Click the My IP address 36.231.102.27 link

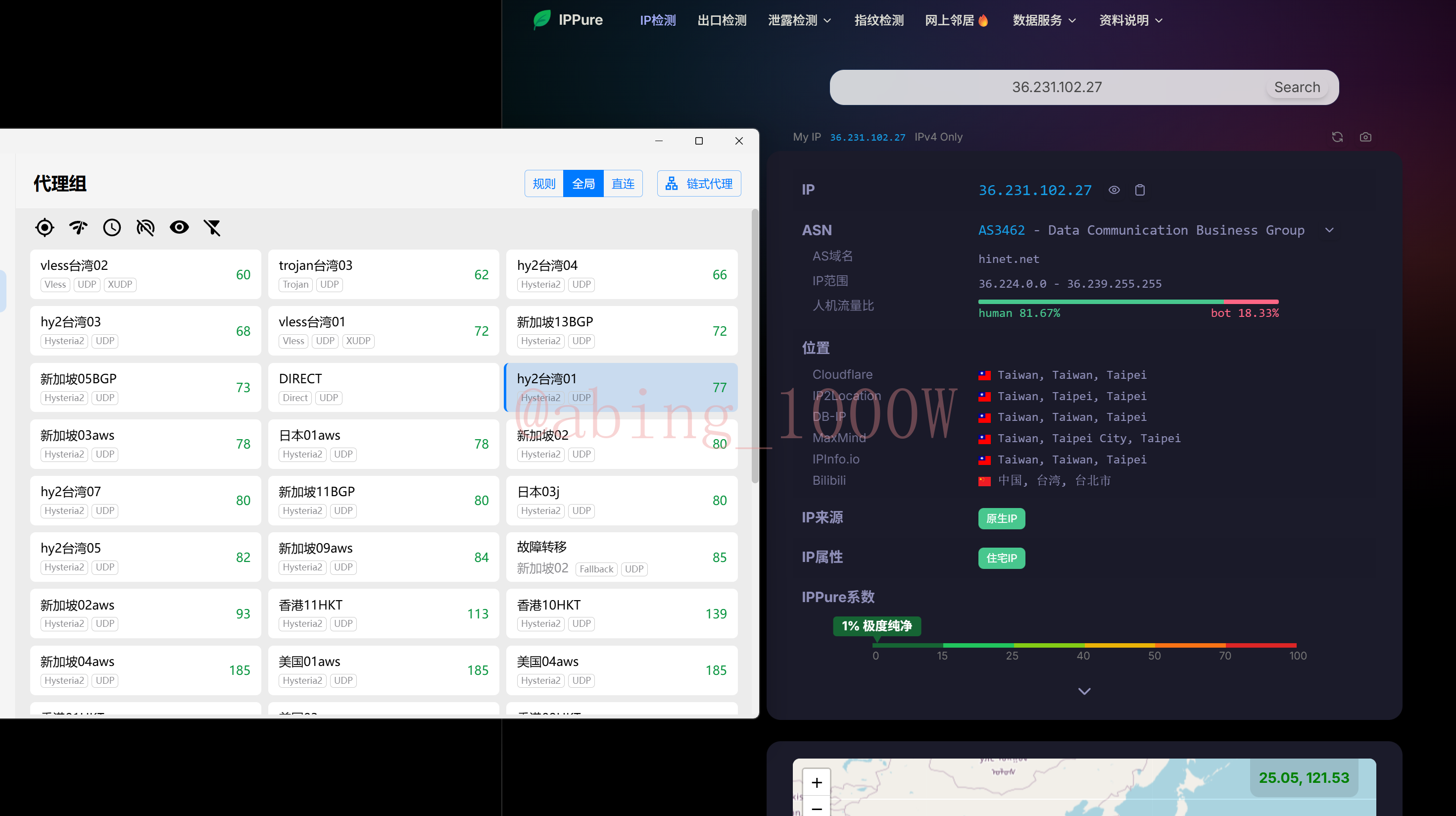pos(868,138)
